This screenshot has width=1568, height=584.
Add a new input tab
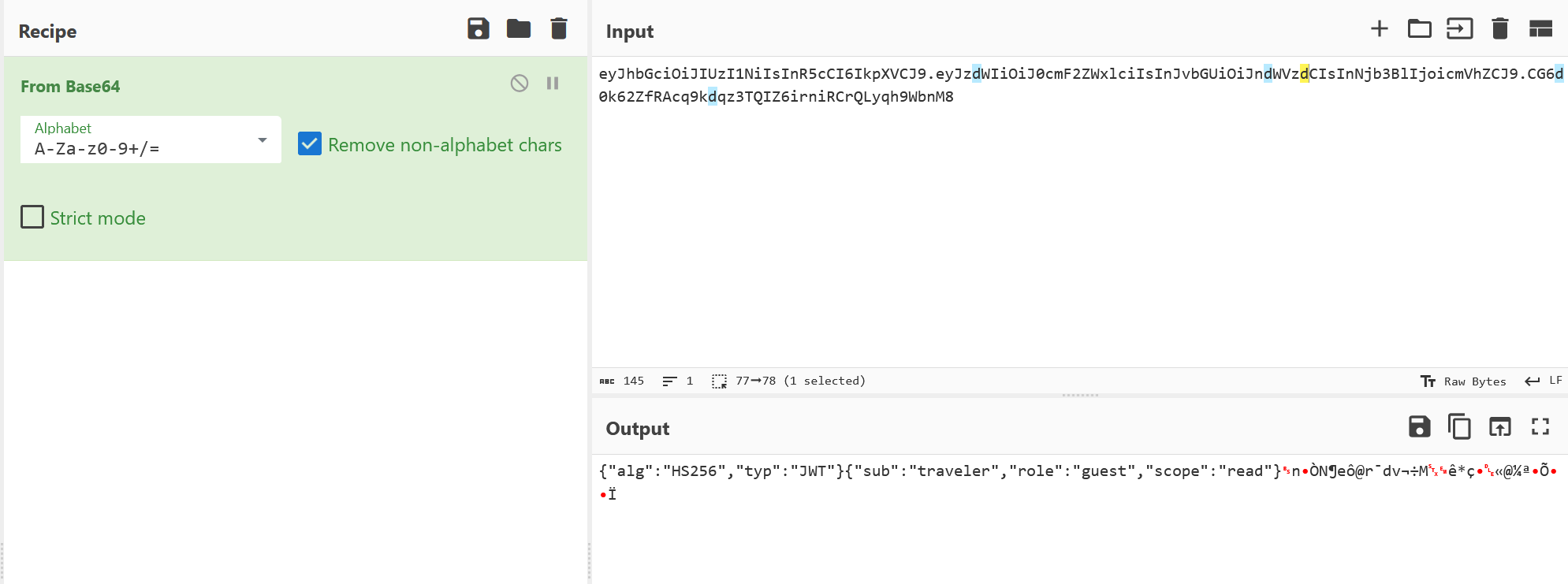pyautogui.click(x=1380, y=29)
